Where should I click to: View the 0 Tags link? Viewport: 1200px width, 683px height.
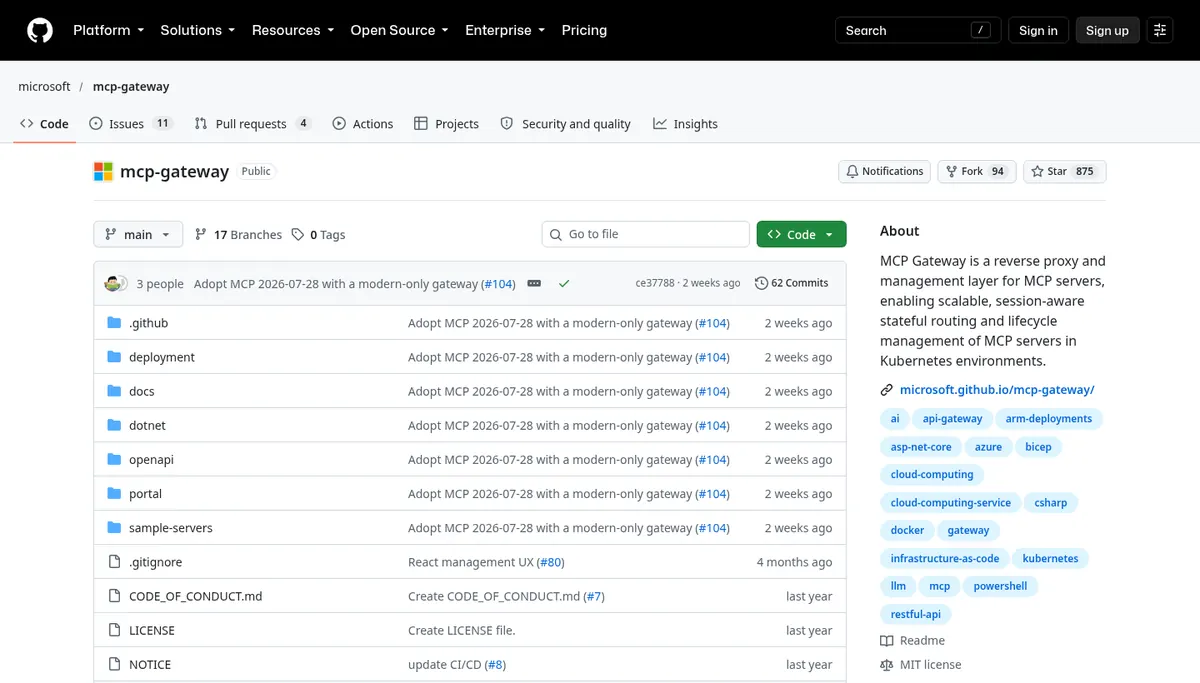click(318, 234)
